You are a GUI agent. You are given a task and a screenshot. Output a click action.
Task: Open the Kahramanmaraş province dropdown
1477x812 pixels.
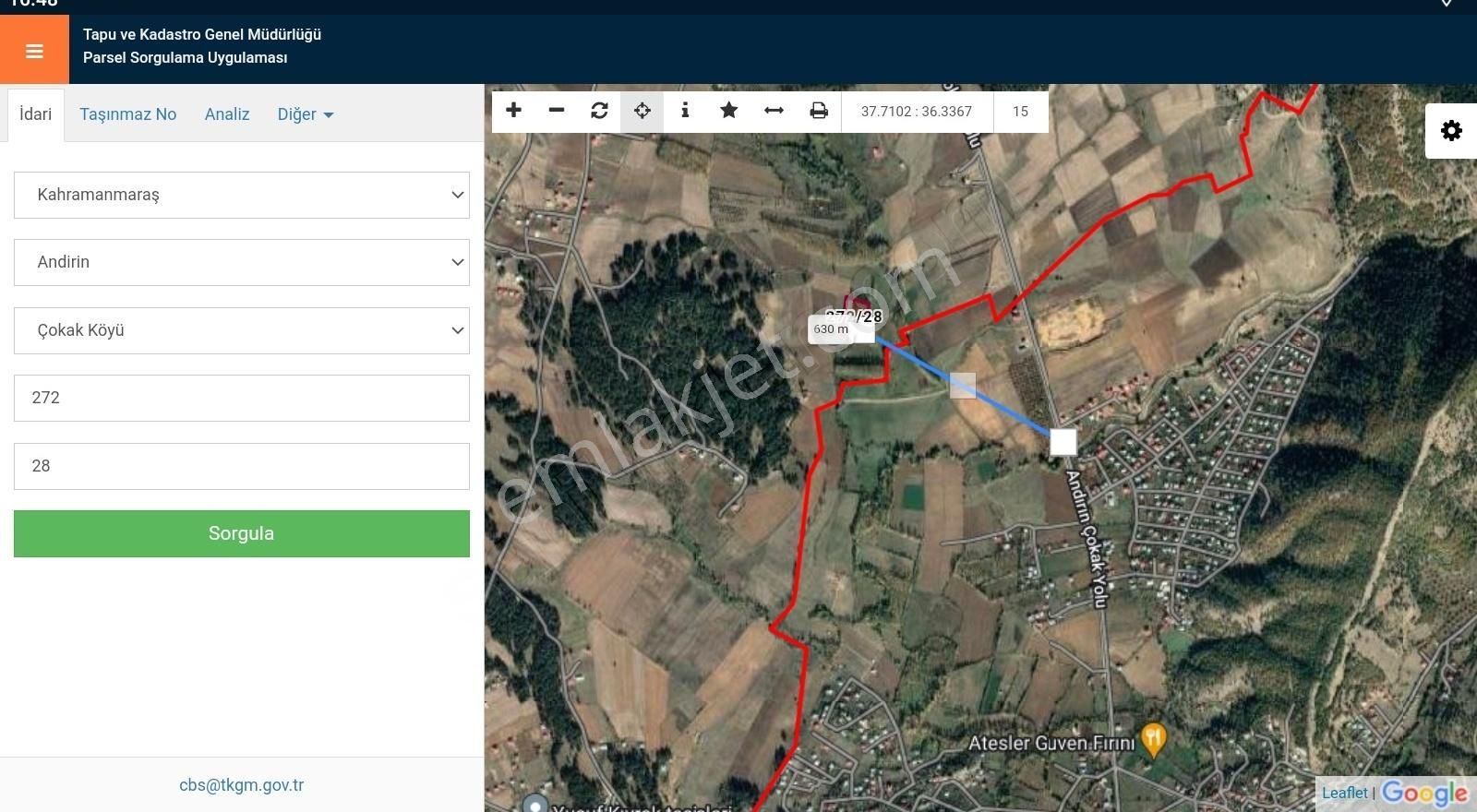click(242, 195)
